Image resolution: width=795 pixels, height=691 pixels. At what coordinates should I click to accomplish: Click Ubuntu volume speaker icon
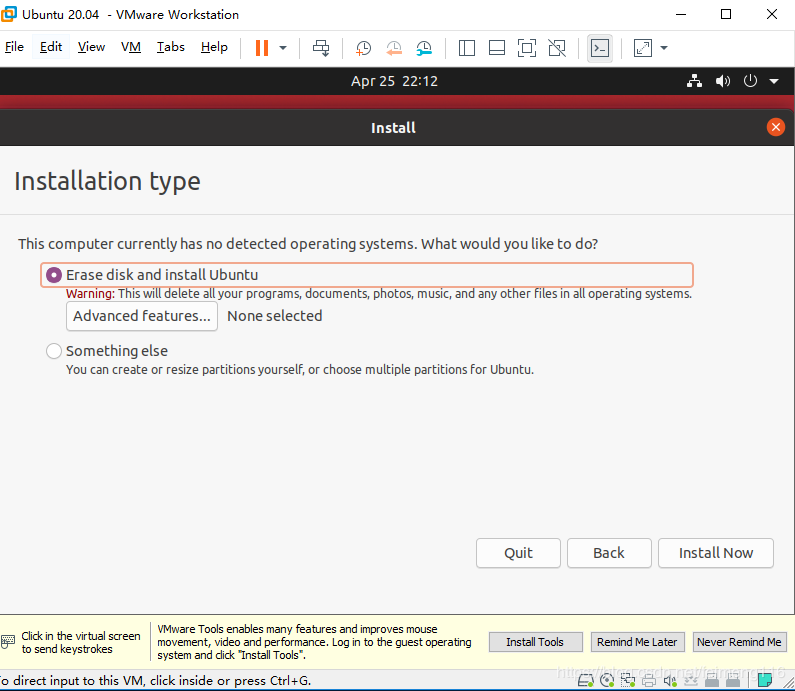(x=723, y=81)
